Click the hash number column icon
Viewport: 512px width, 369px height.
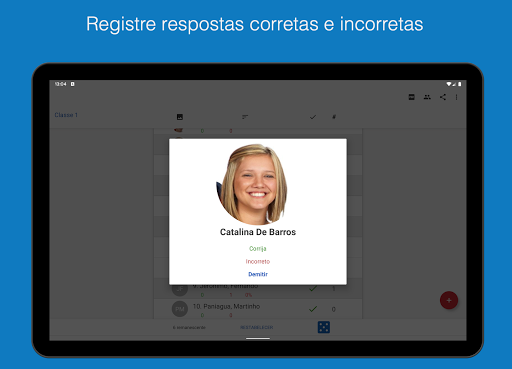[334, 117]
